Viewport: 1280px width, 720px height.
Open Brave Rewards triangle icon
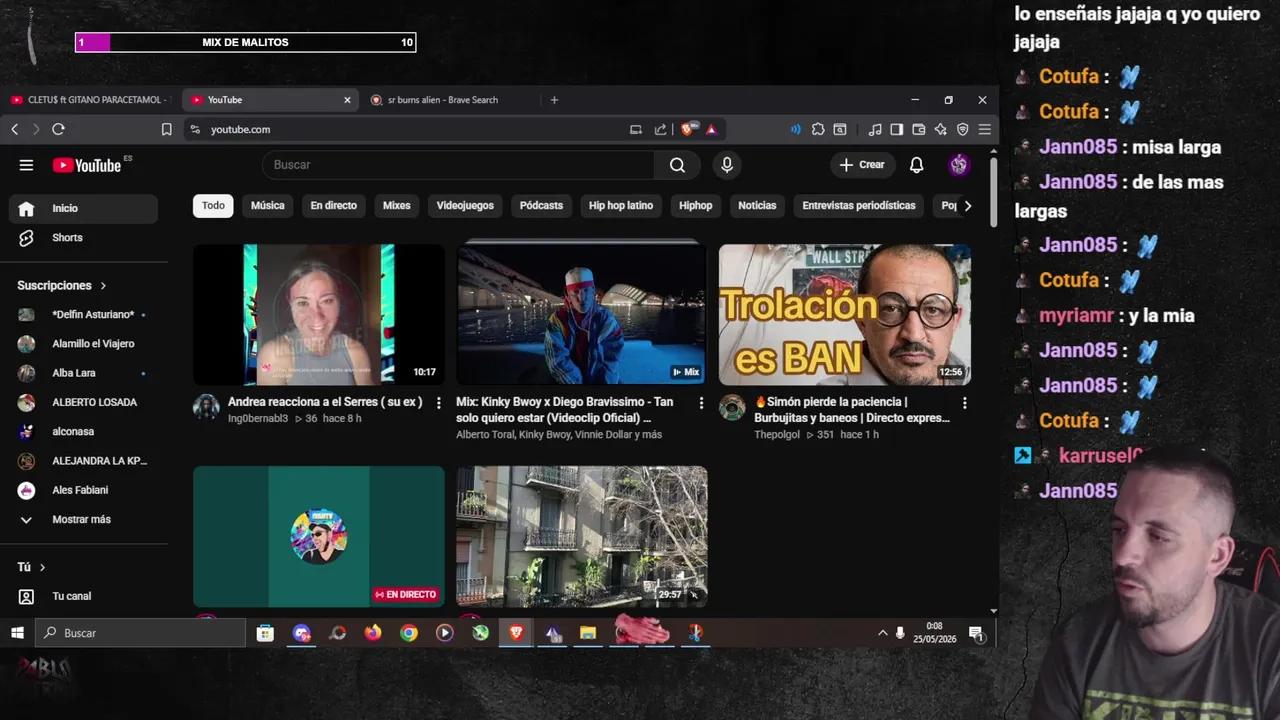pyautogui.click(x=711, y=129)
